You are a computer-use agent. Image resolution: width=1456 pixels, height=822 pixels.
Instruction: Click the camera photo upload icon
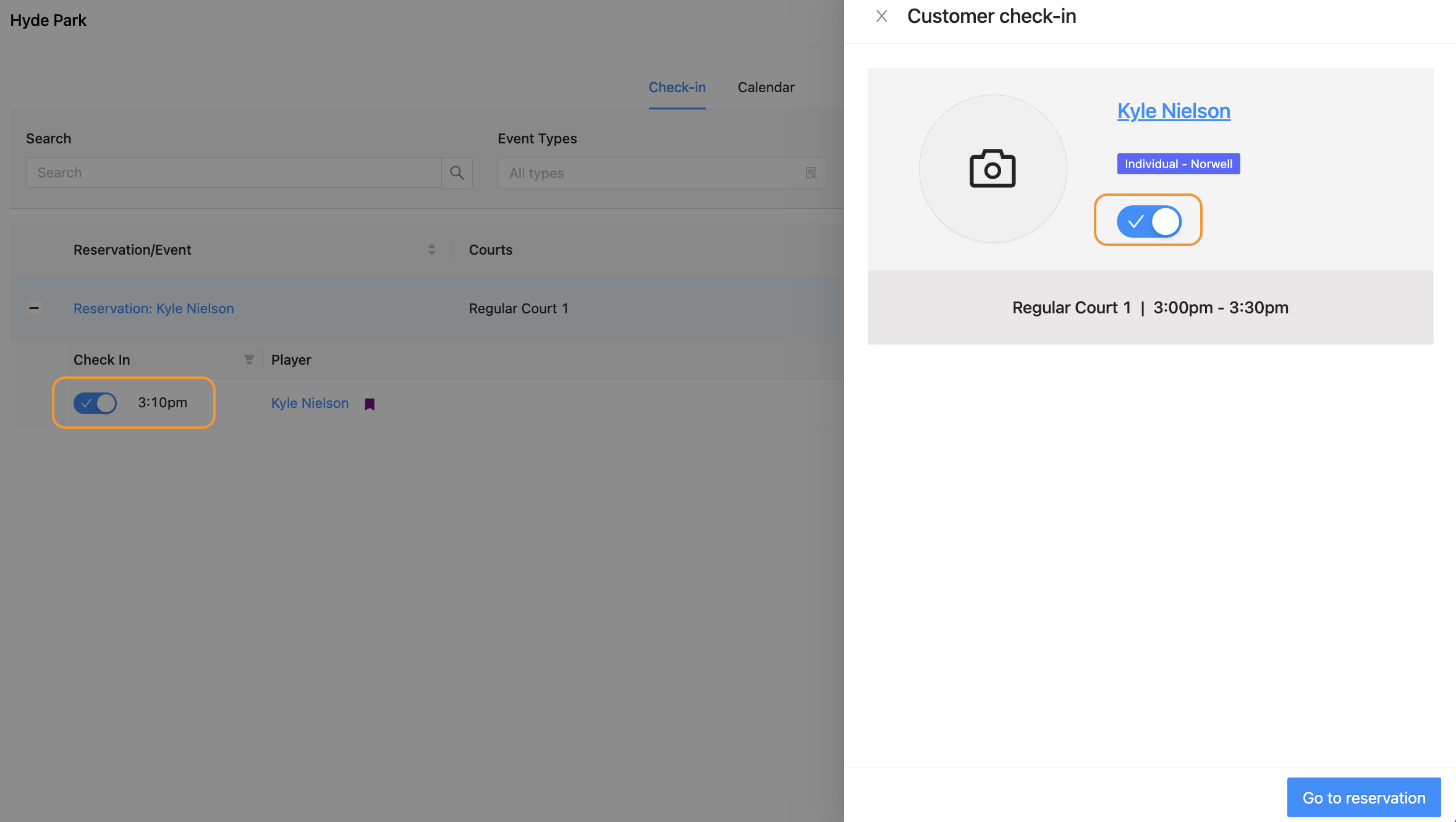[993, 168]
